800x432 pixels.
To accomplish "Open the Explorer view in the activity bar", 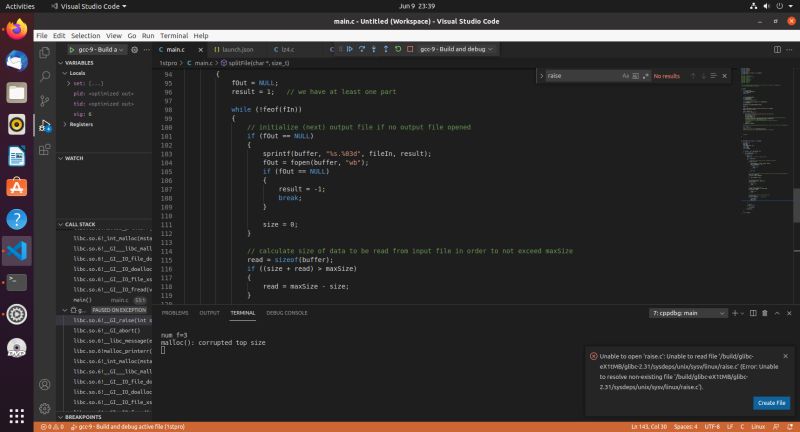I will [45, 52].
